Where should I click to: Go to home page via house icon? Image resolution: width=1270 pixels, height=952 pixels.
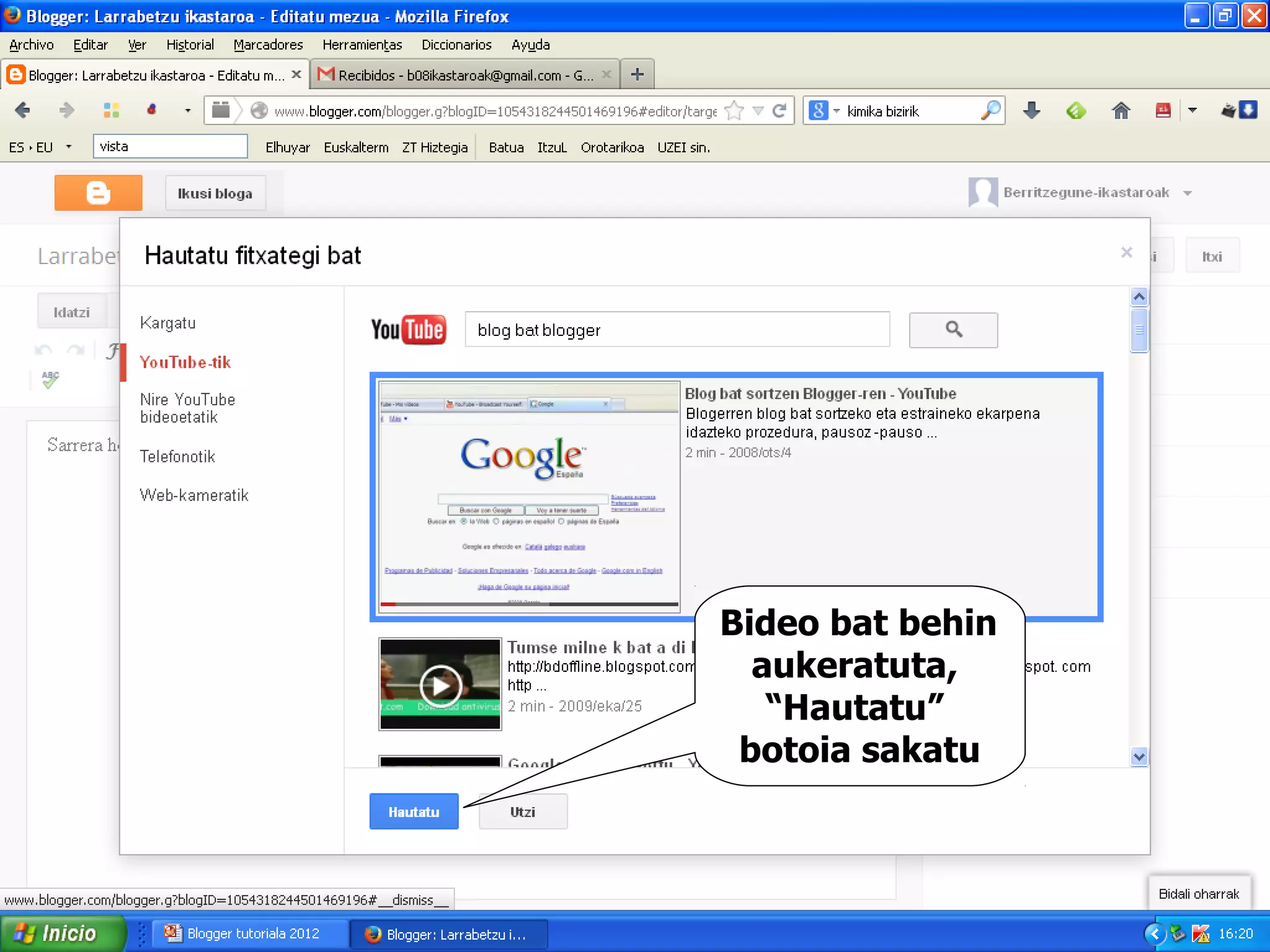point(1121,111)
